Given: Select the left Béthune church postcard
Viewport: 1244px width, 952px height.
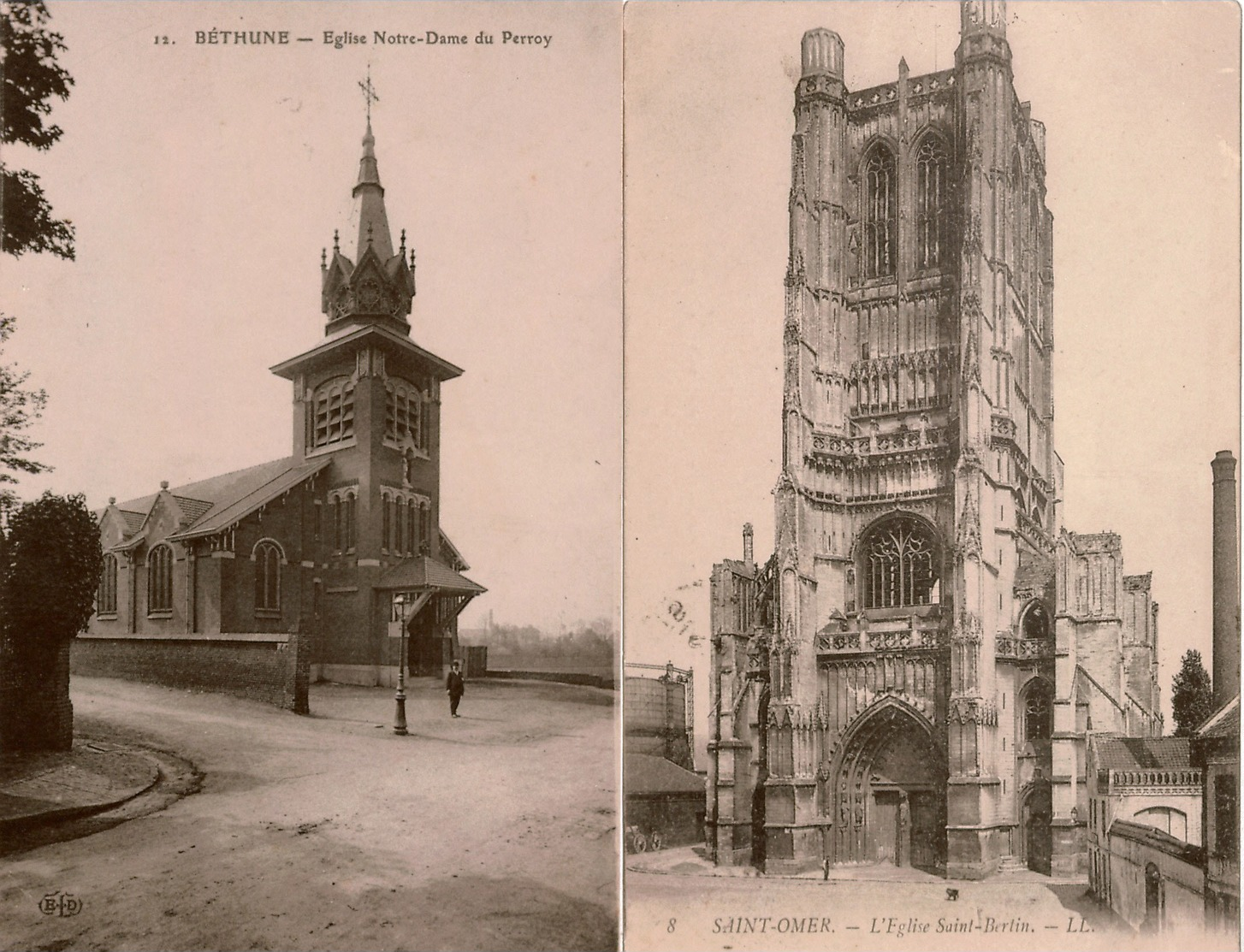Looking at the screenshot, I should point(309,476).
